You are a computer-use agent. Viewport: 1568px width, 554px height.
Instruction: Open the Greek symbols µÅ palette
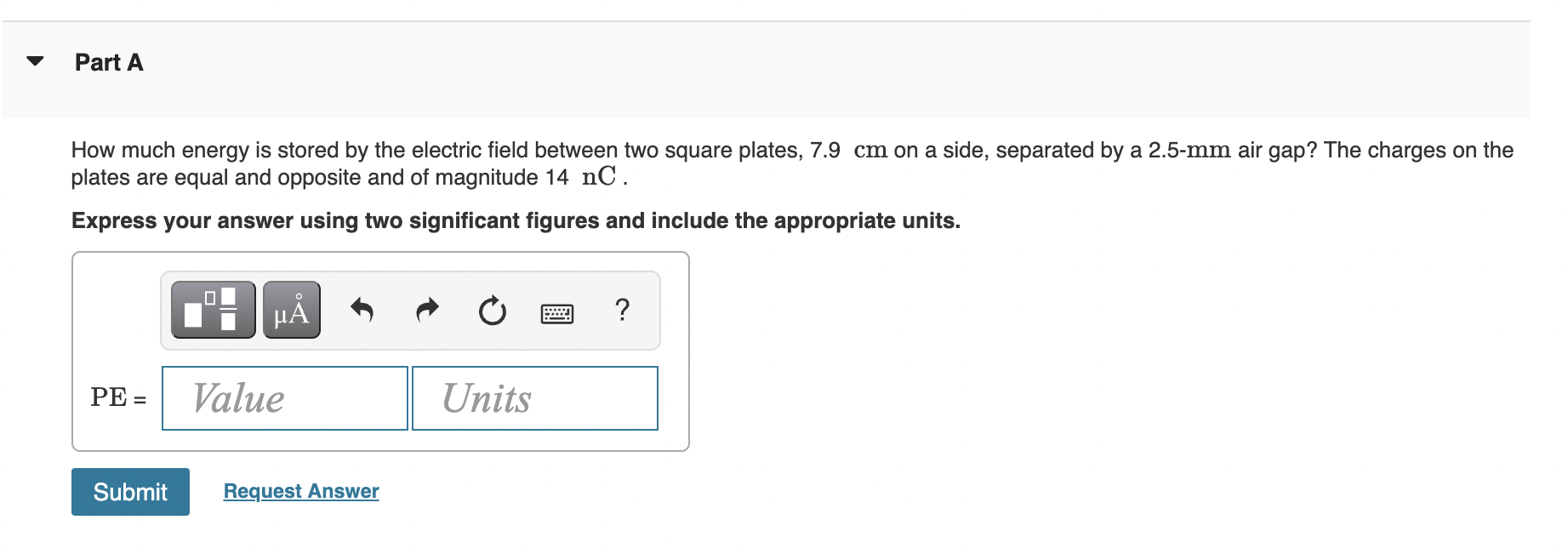tap(291, 310)
